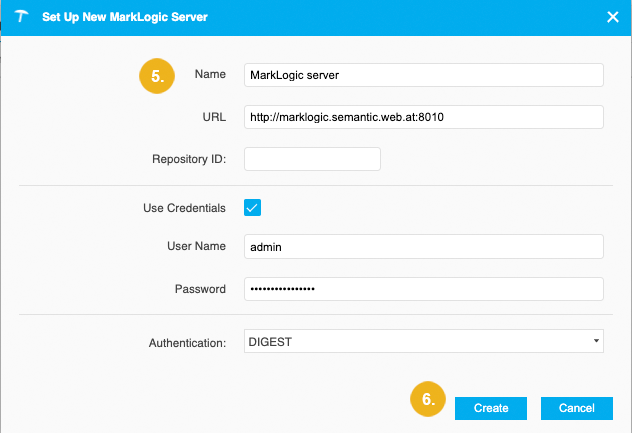Select the empty Repository ID field
The width and height of the screenshot is (632, 433).
pos(312,159)
